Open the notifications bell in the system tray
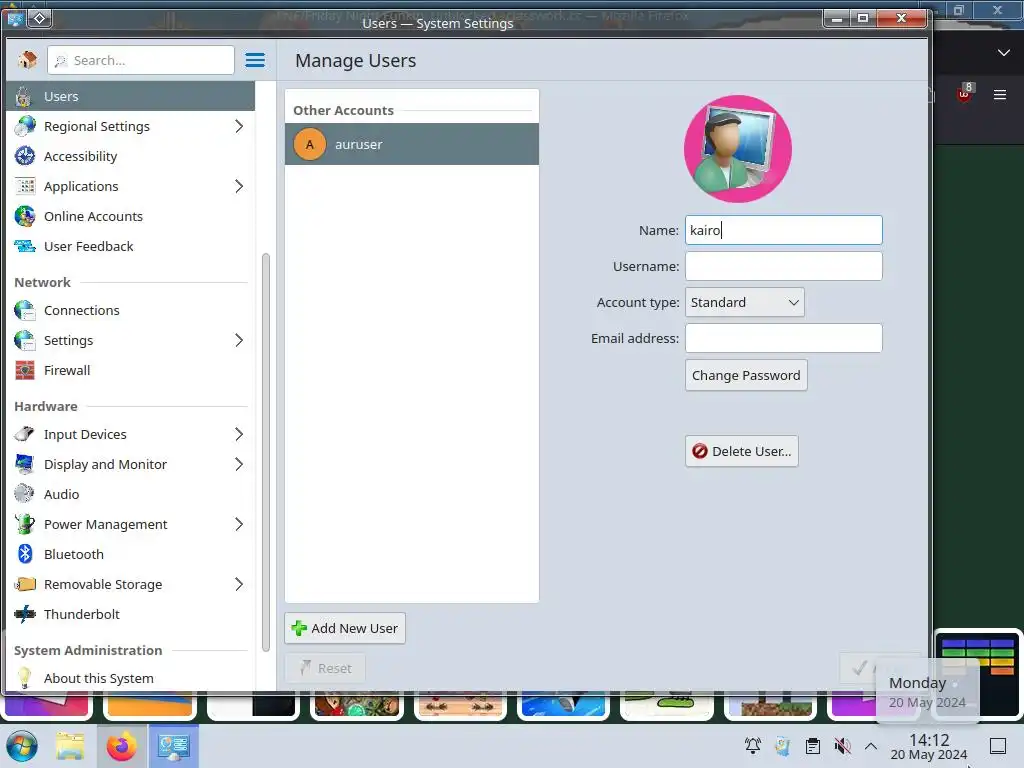The image size is (1024, 768). (x=752, y=746)
